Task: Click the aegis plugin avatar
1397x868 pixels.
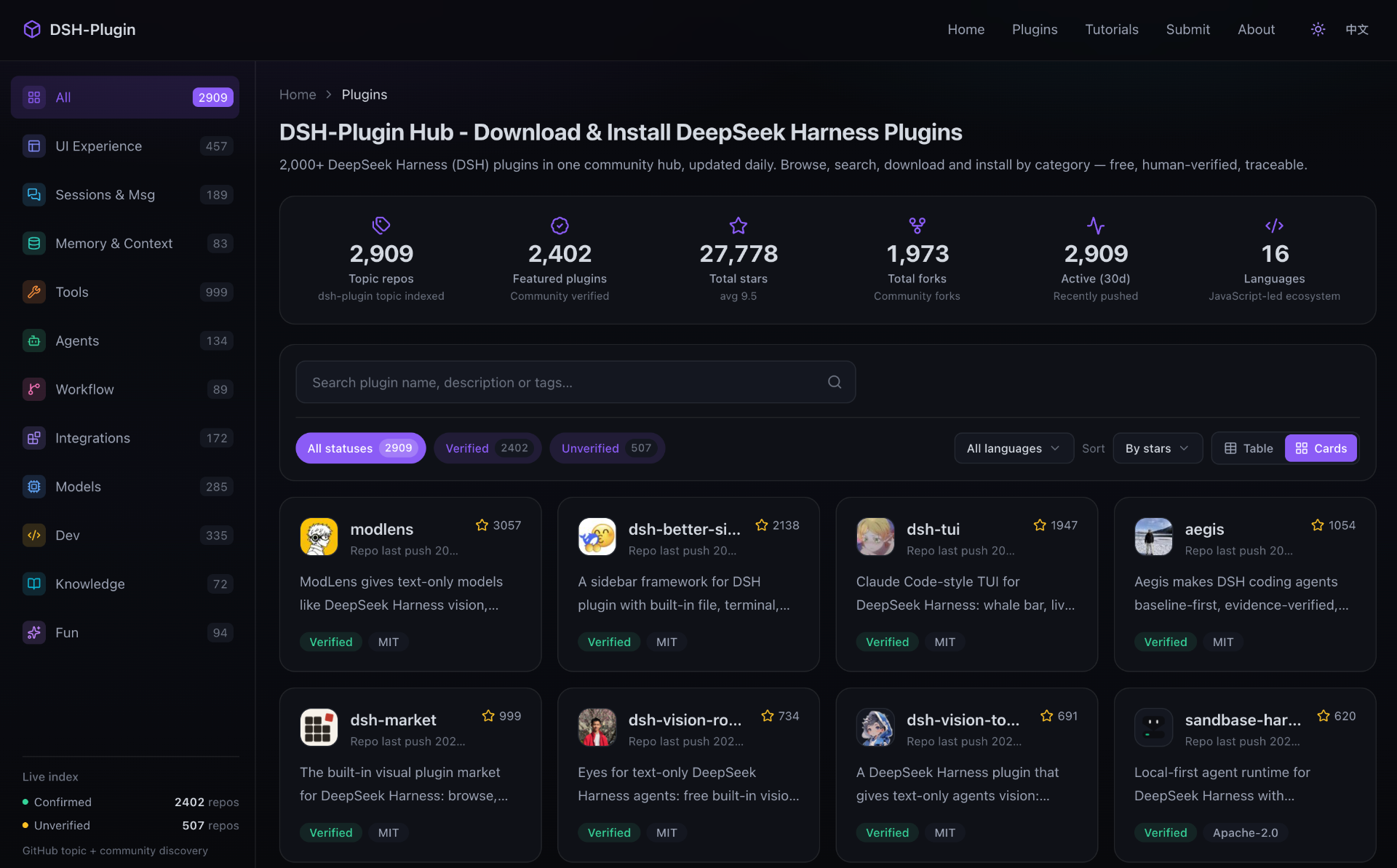Action: [1153, 537]
